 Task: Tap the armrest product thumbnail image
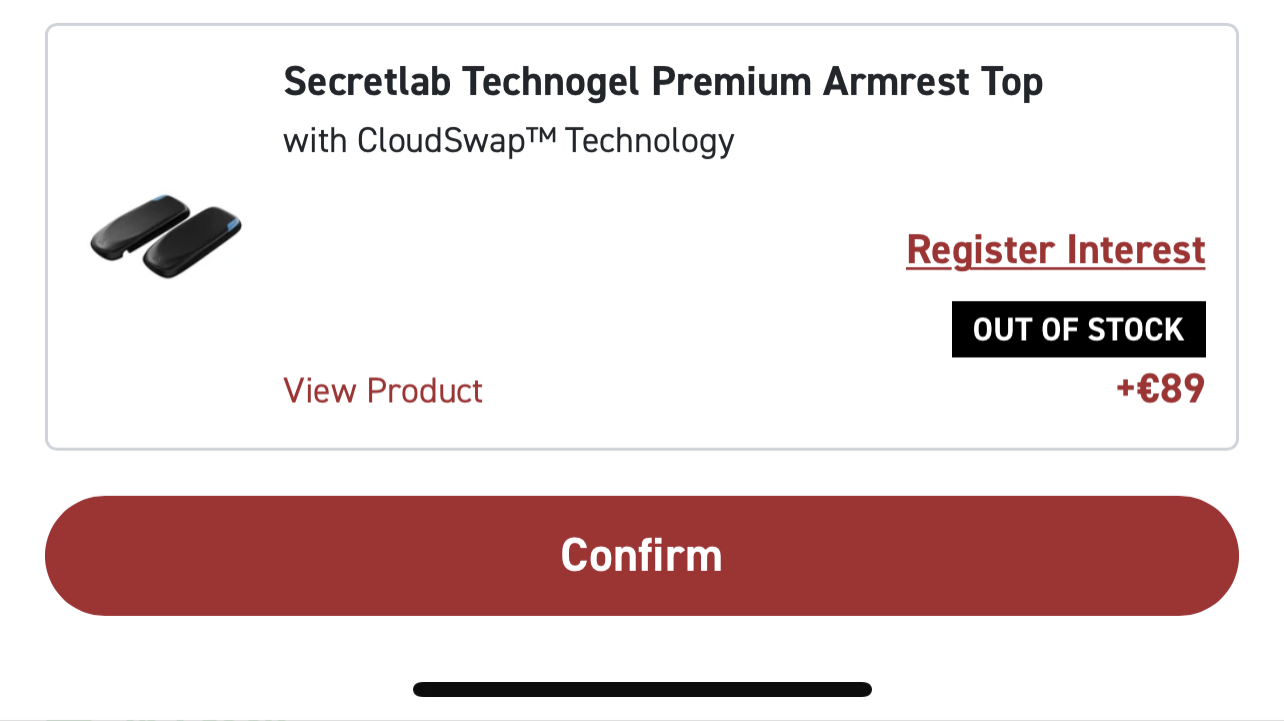166,236
